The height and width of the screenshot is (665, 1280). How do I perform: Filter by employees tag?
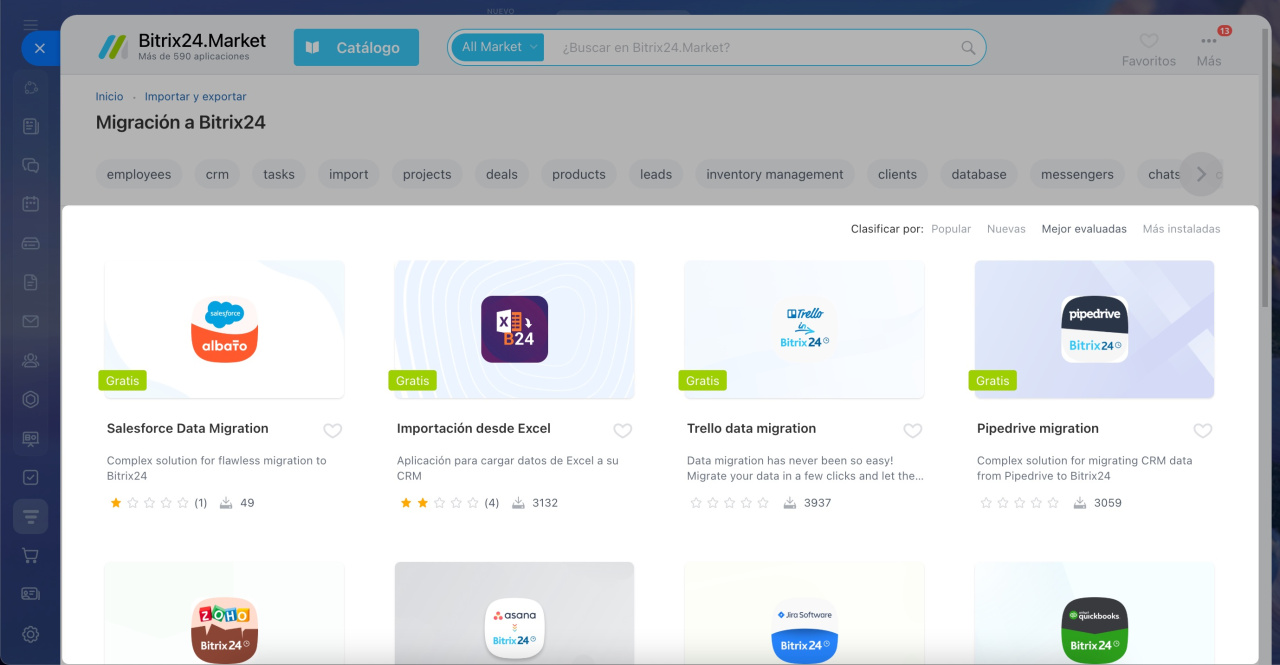pos(139,174)
